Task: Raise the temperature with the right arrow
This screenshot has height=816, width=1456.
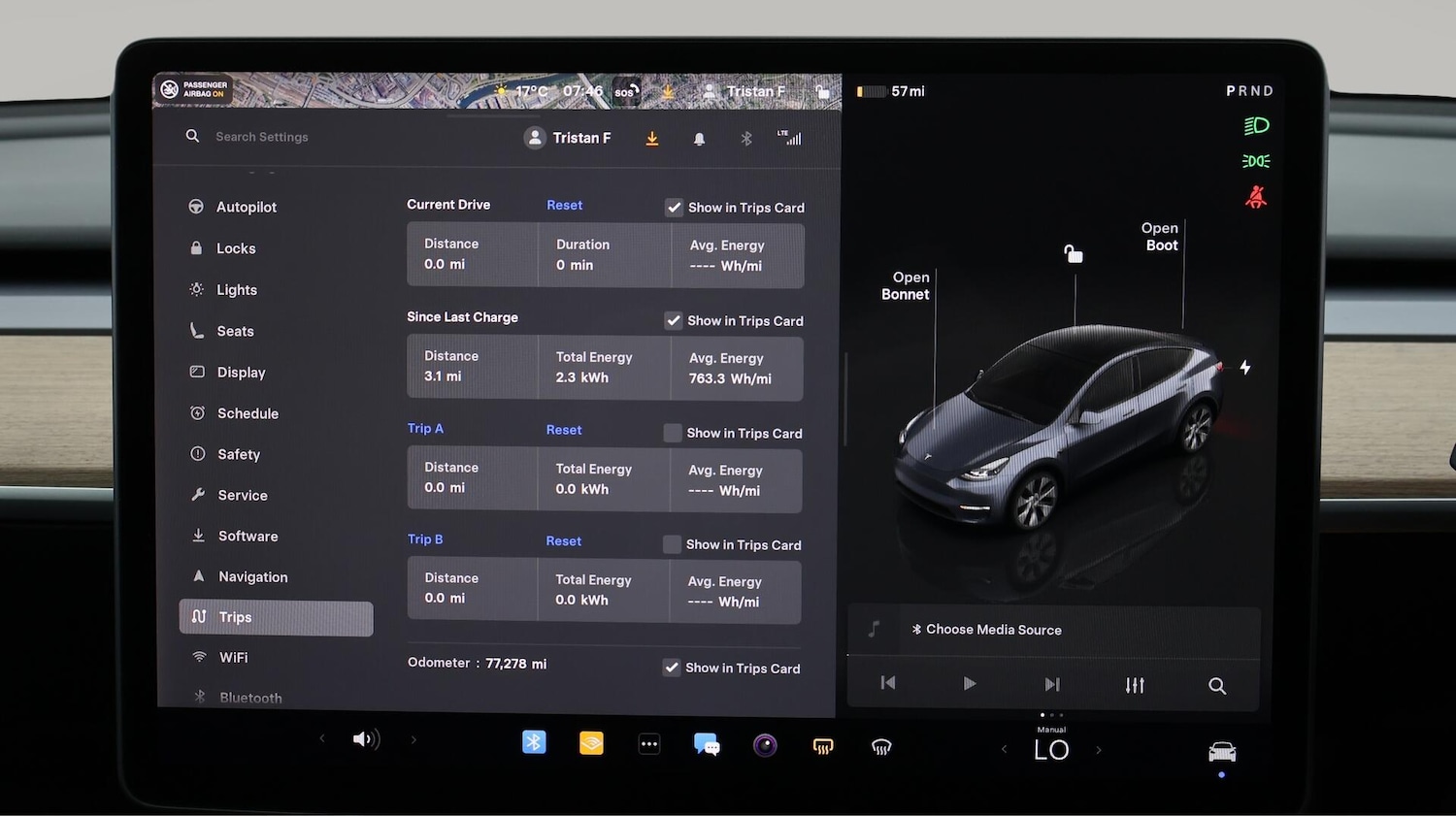Action: point(1099,749)
